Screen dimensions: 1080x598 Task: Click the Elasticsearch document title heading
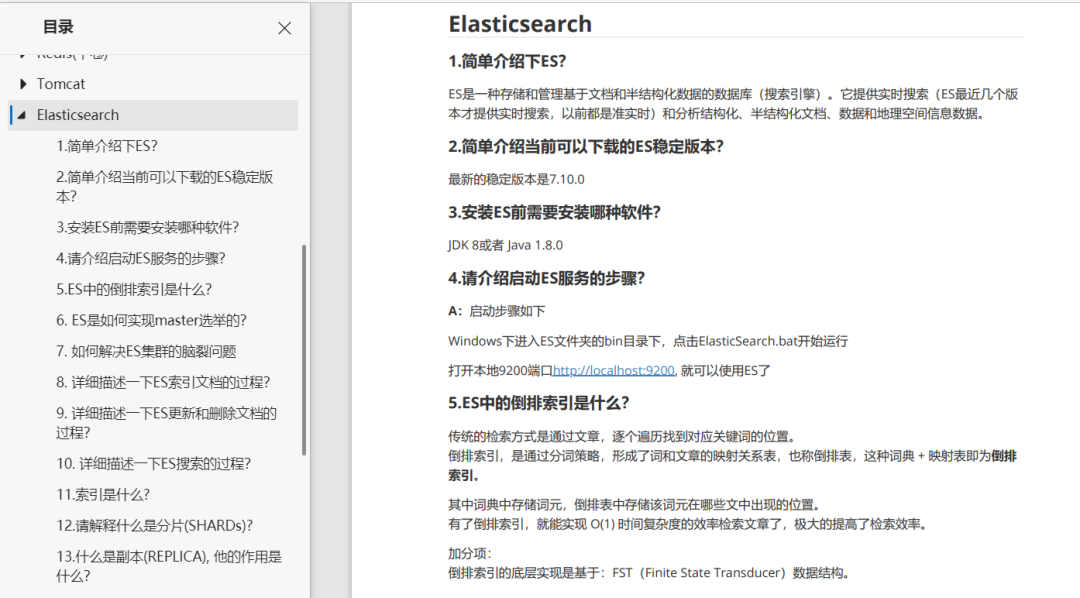pos(520,24)
